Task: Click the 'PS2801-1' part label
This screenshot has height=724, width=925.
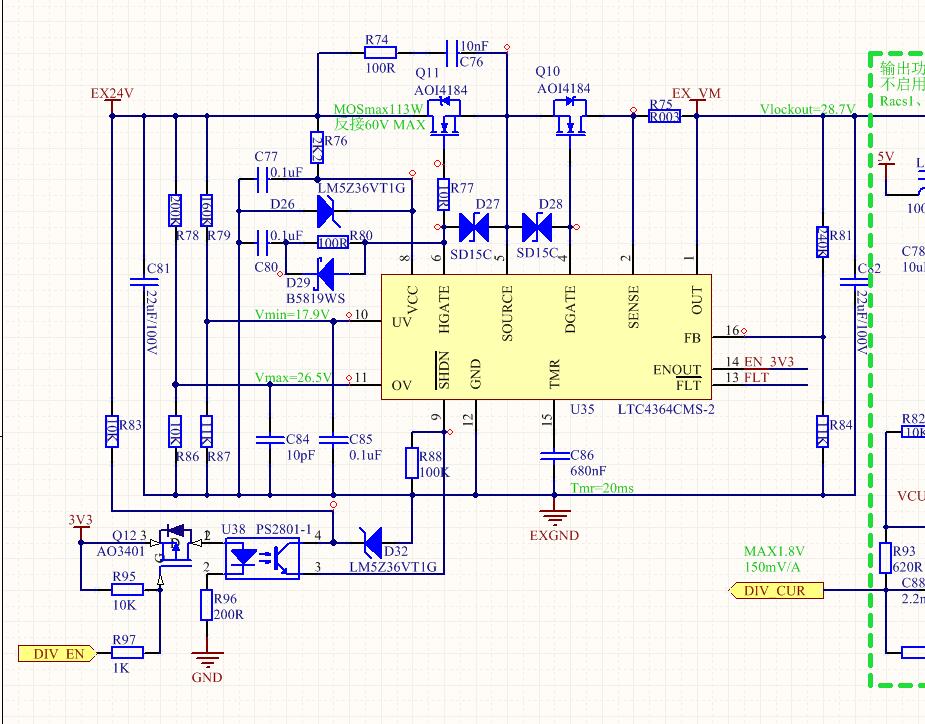Action: click(x=283, y=529)
